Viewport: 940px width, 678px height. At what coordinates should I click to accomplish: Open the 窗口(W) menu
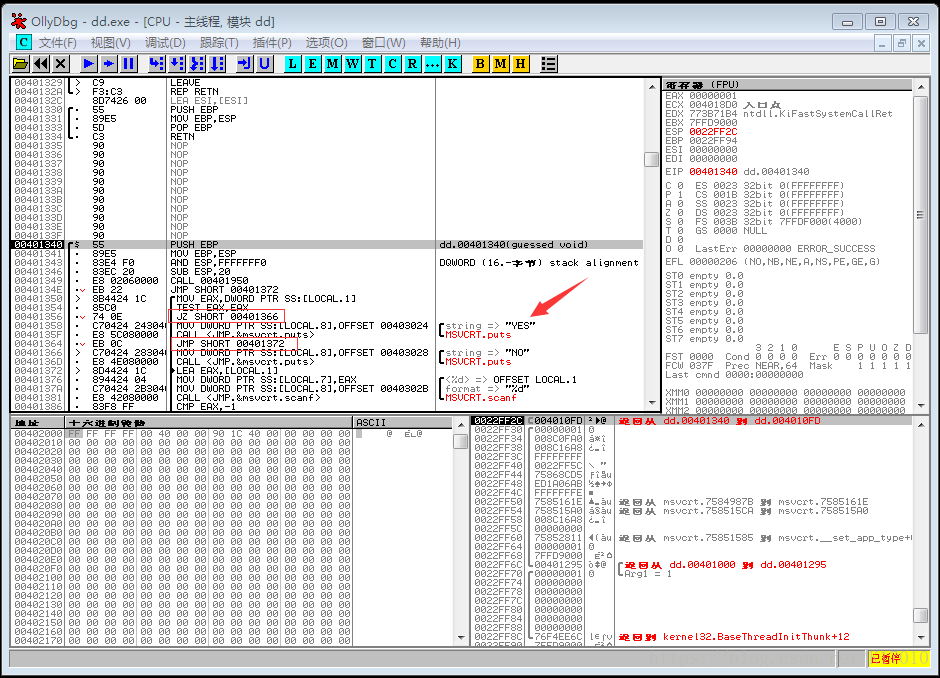click(x=384, y=43)
